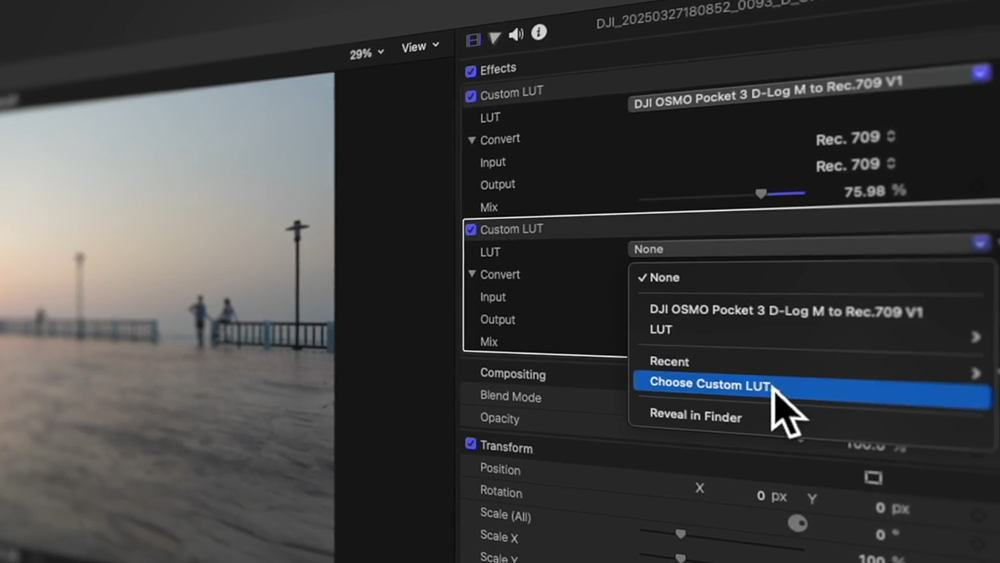Choose Custom LUT menu item

(x=812, y=389)
